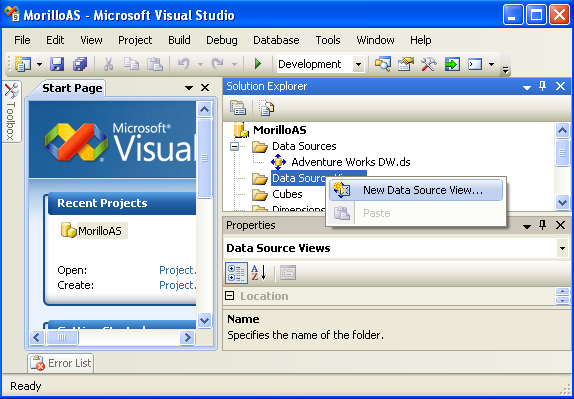Open the Tools menu
This screenshot has height=399, width=574.
(x=328, y=40)
